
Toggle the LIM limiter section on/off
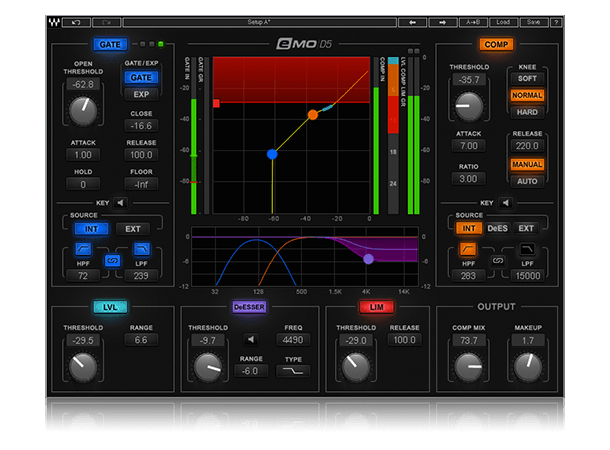tap(376, 307)
